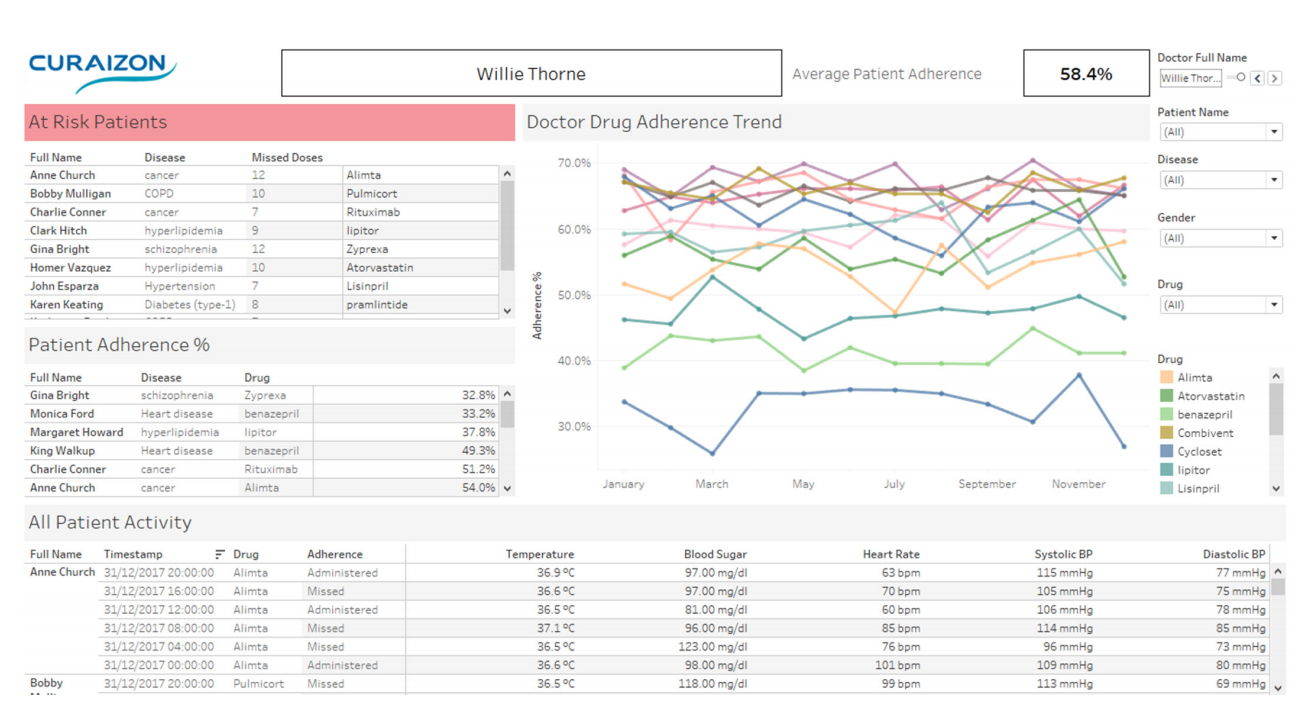Click the 123.00 mg/dl blood sugar cell

(x=714, y=647)
